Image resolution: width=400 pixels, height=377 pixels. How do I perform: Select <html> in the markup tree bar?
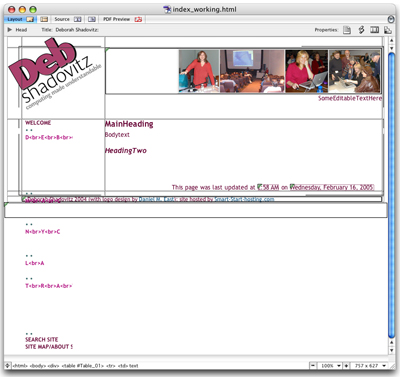(x=20, y=366)
